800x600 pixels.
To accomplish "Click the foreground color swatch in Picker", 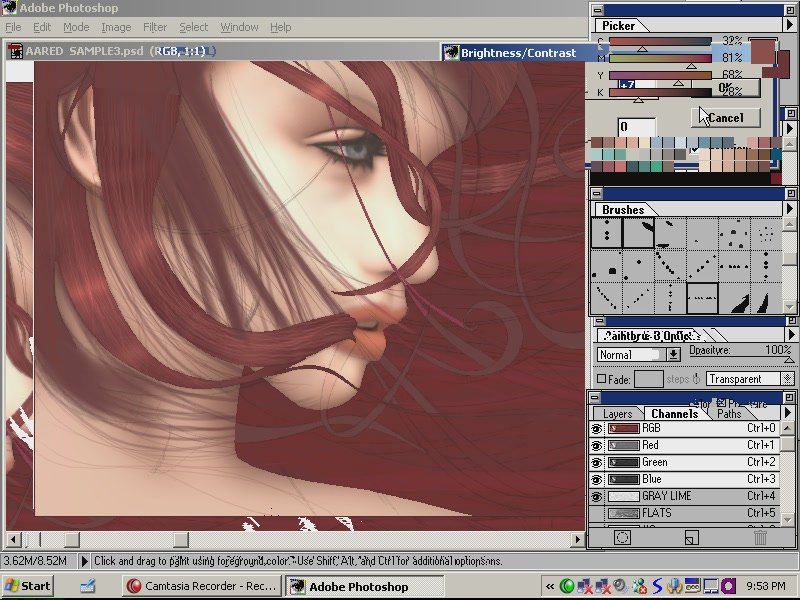I will (x=762, y=53).
